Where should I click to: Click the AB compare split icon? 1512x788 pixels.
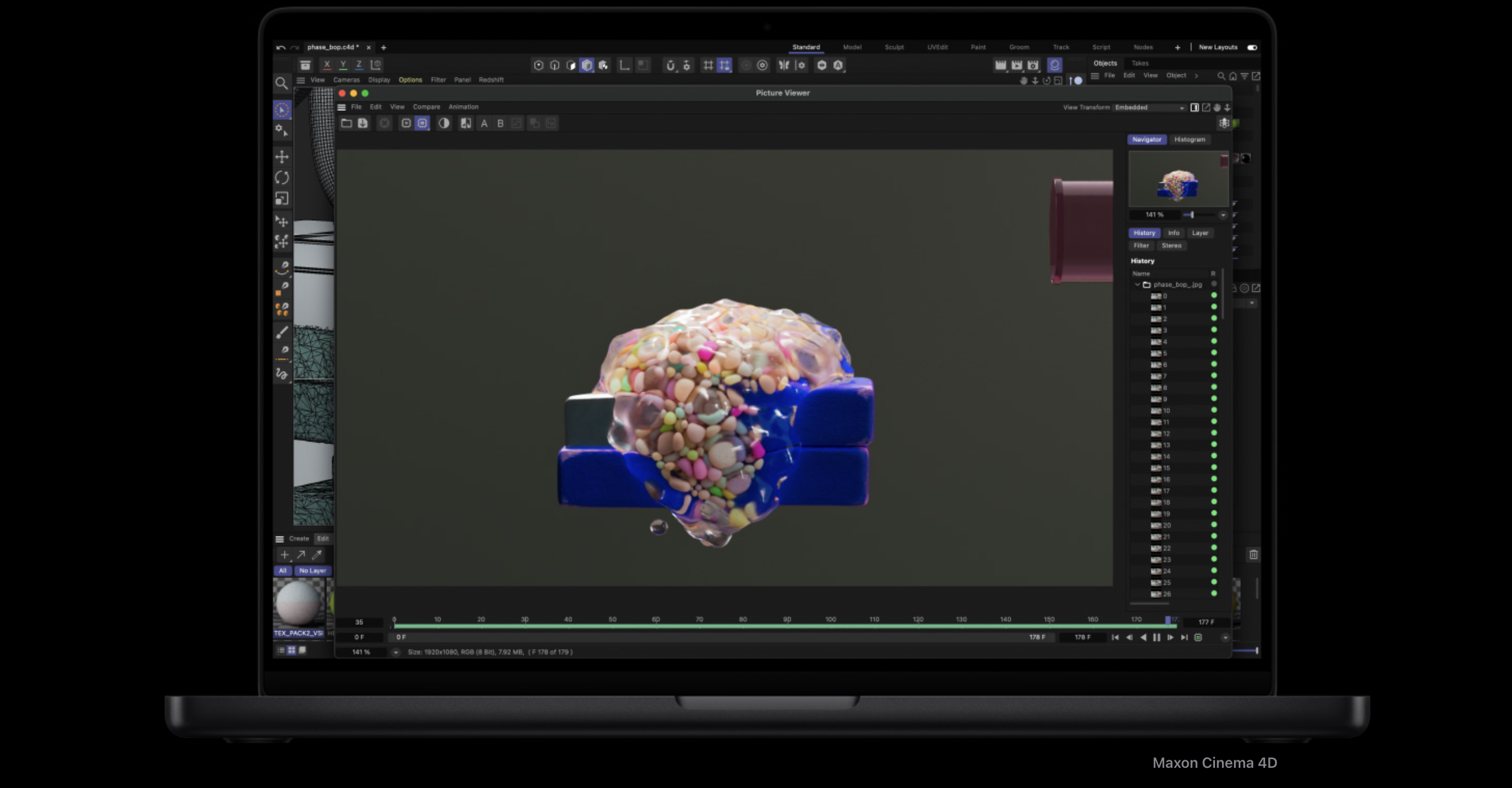click(466, 123)
